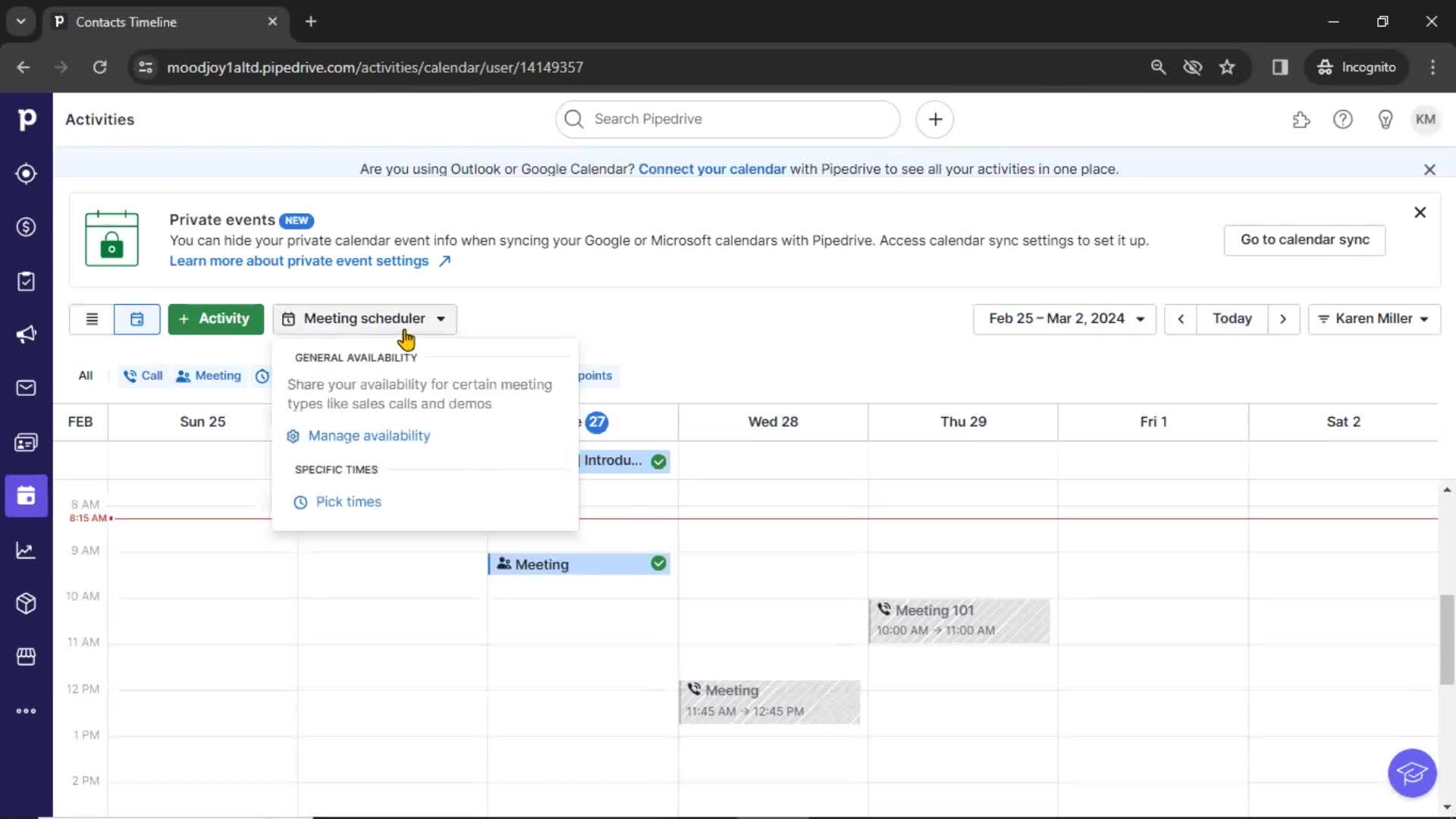The width and height of the screenshot is (1456, 819).
Task: Click the private events lock calendar illustration
Action: [x=112, y=239]
